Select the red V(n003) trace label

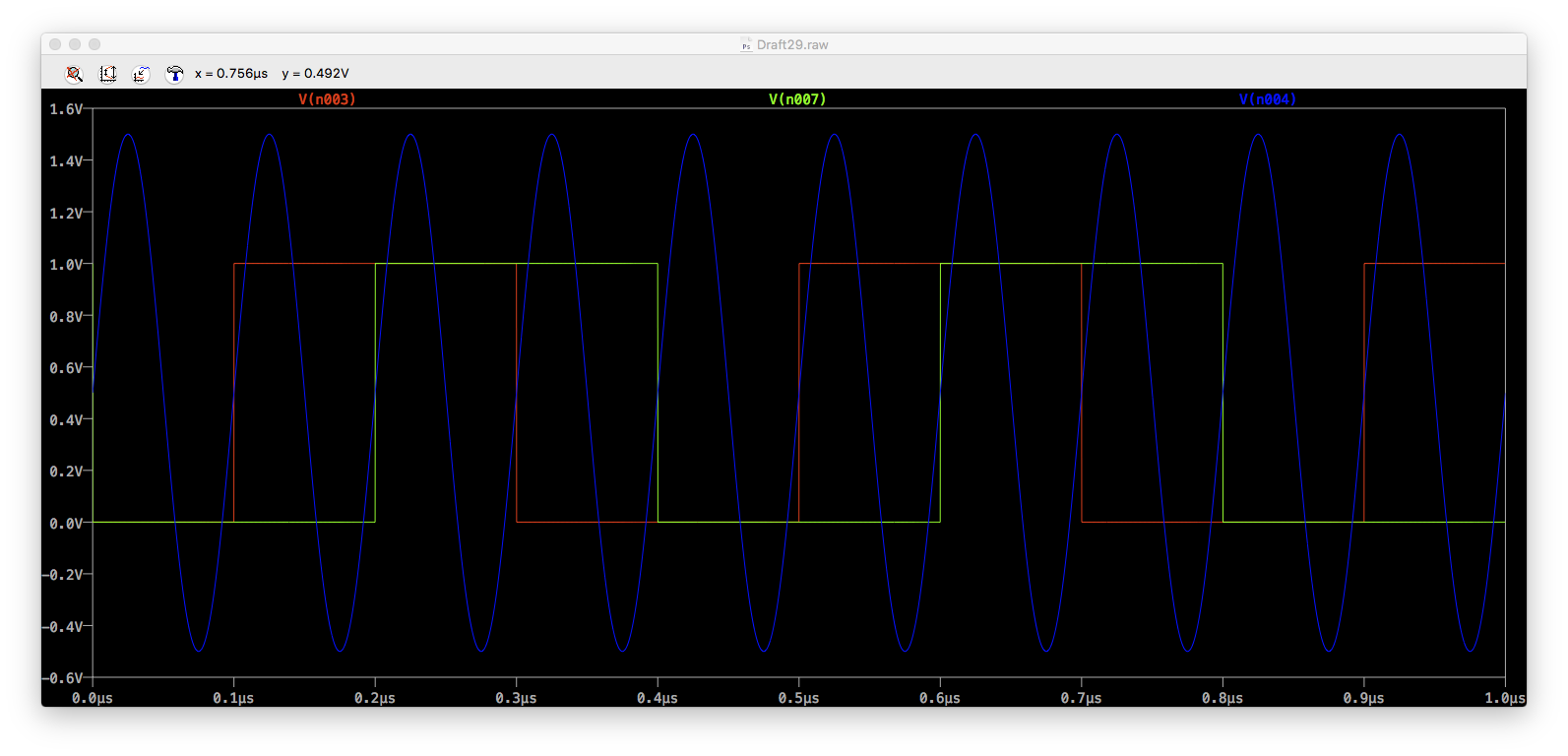pos(327,99)
